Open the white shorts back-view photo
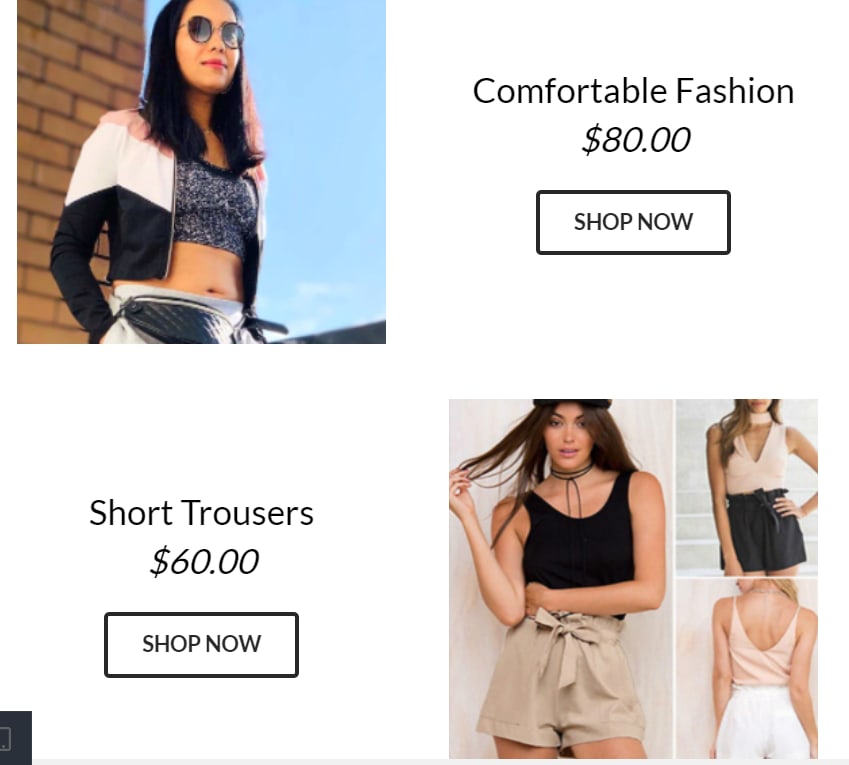 coord(747,669)
